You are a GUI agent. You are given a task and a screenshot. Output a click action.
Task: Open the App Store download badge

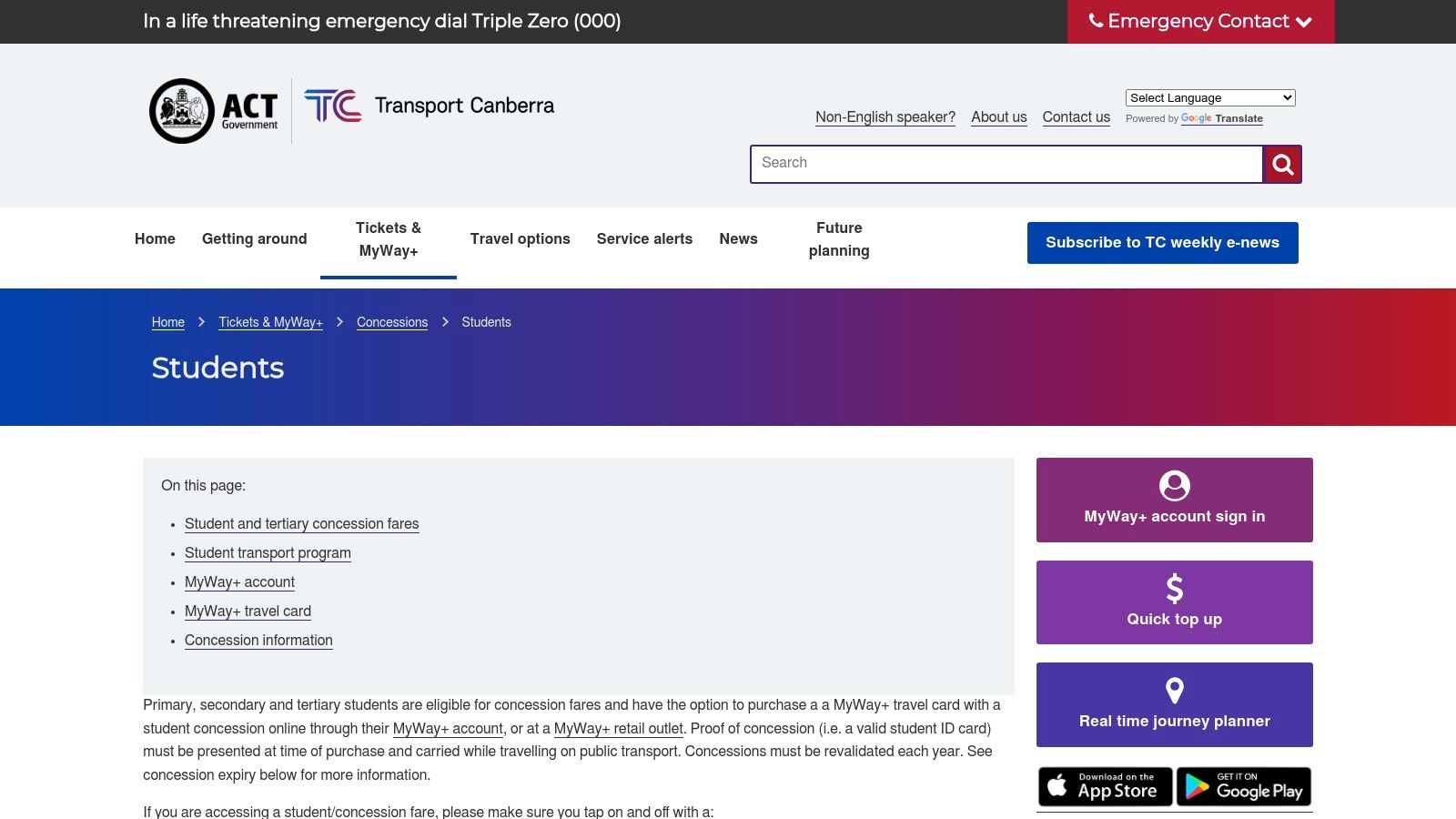(1105, 786)
